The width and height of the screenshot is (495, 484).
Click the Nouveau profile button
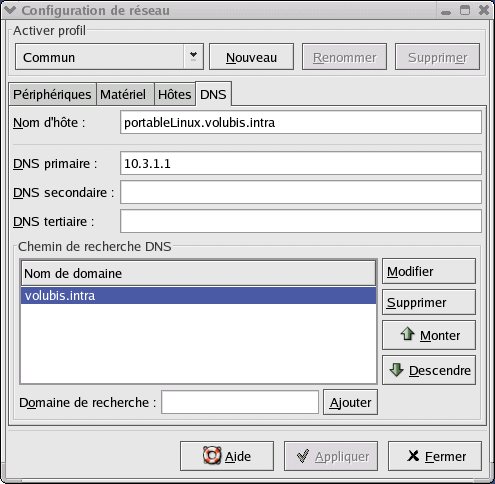coord(251,56)
